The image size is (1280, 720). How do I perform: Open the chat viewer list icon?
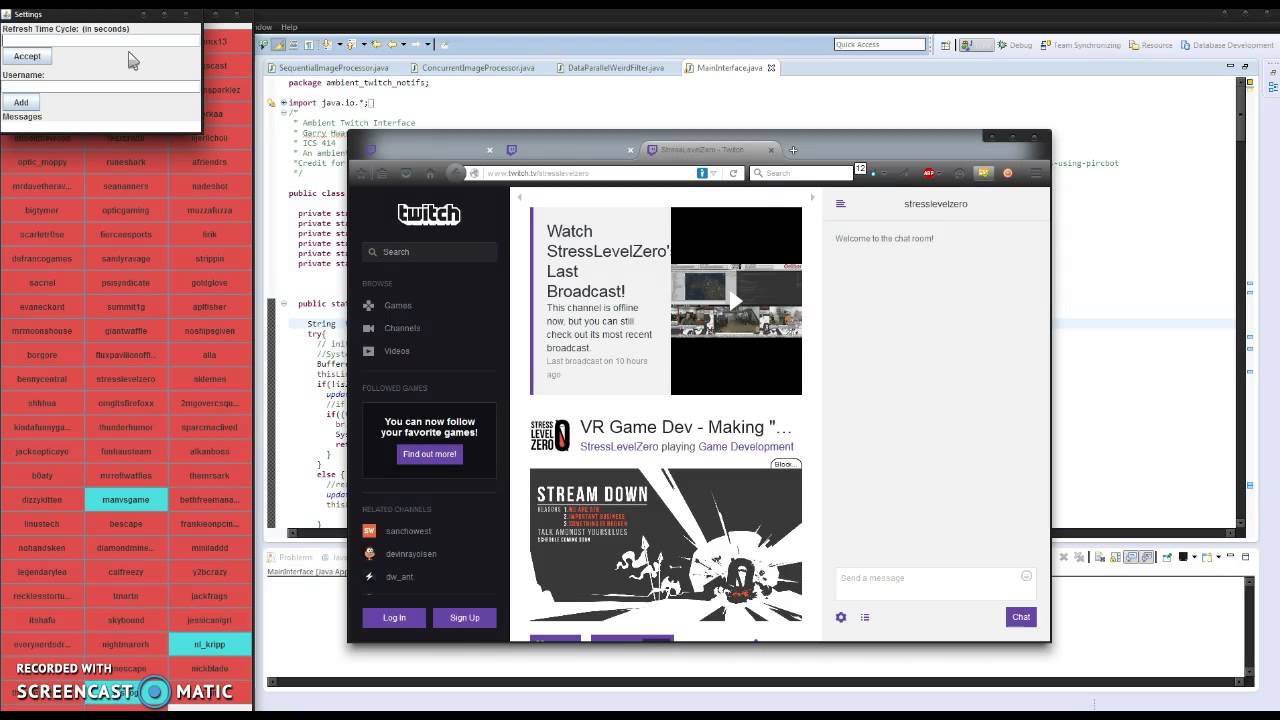(x=865, y=617)
